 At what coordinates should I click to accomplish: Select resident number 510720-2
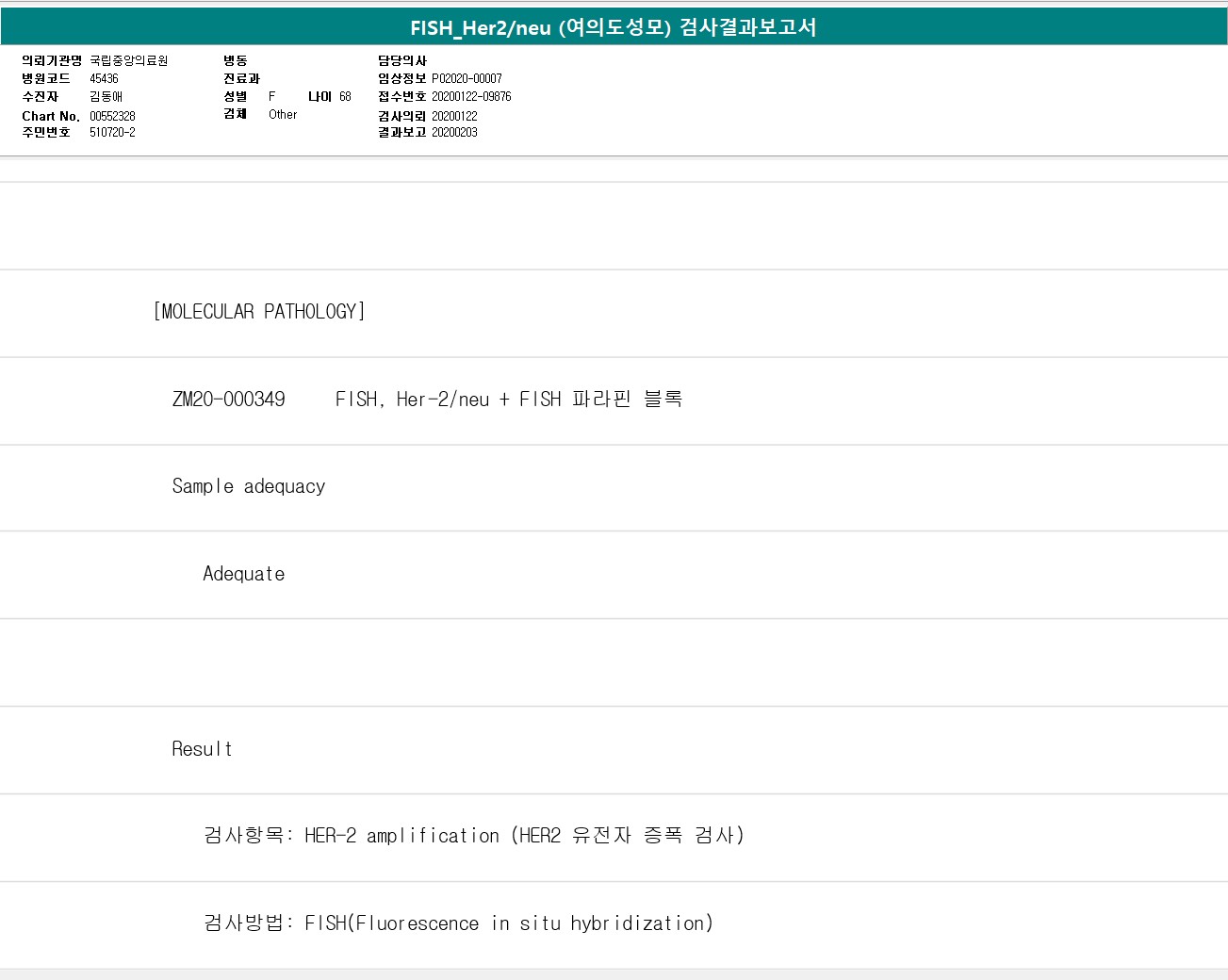pyautogui.click(x=112, y=132)
